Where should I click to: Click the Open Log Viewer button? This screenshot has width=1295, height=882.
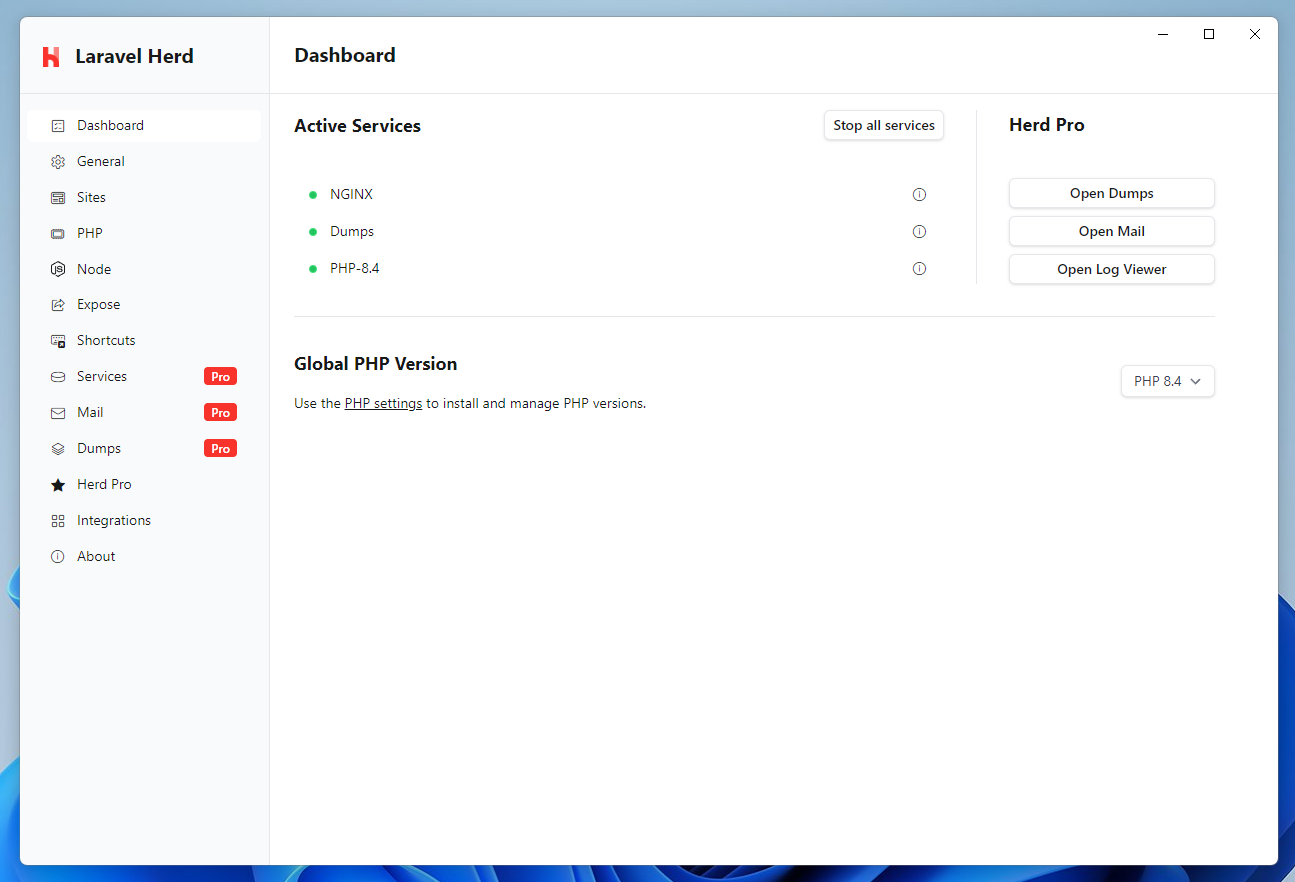pyautogui.click(x=1111, y=269)
